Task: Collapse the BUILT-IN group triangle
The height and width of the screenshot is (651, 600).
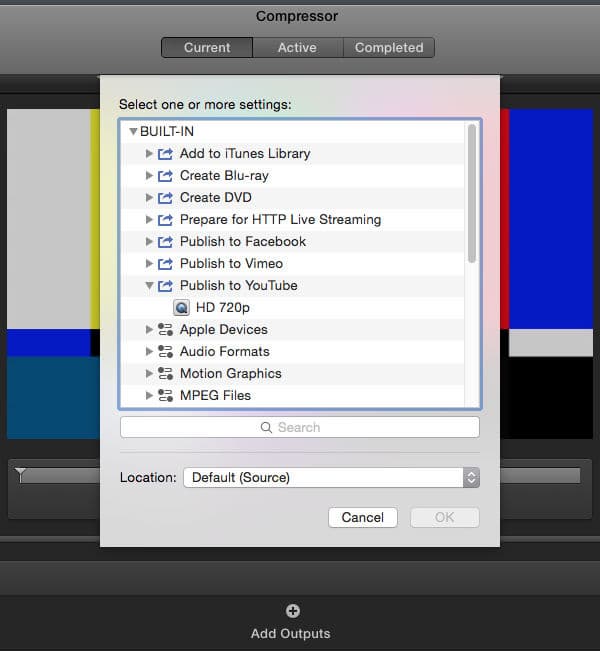Action: pos(133,132)
